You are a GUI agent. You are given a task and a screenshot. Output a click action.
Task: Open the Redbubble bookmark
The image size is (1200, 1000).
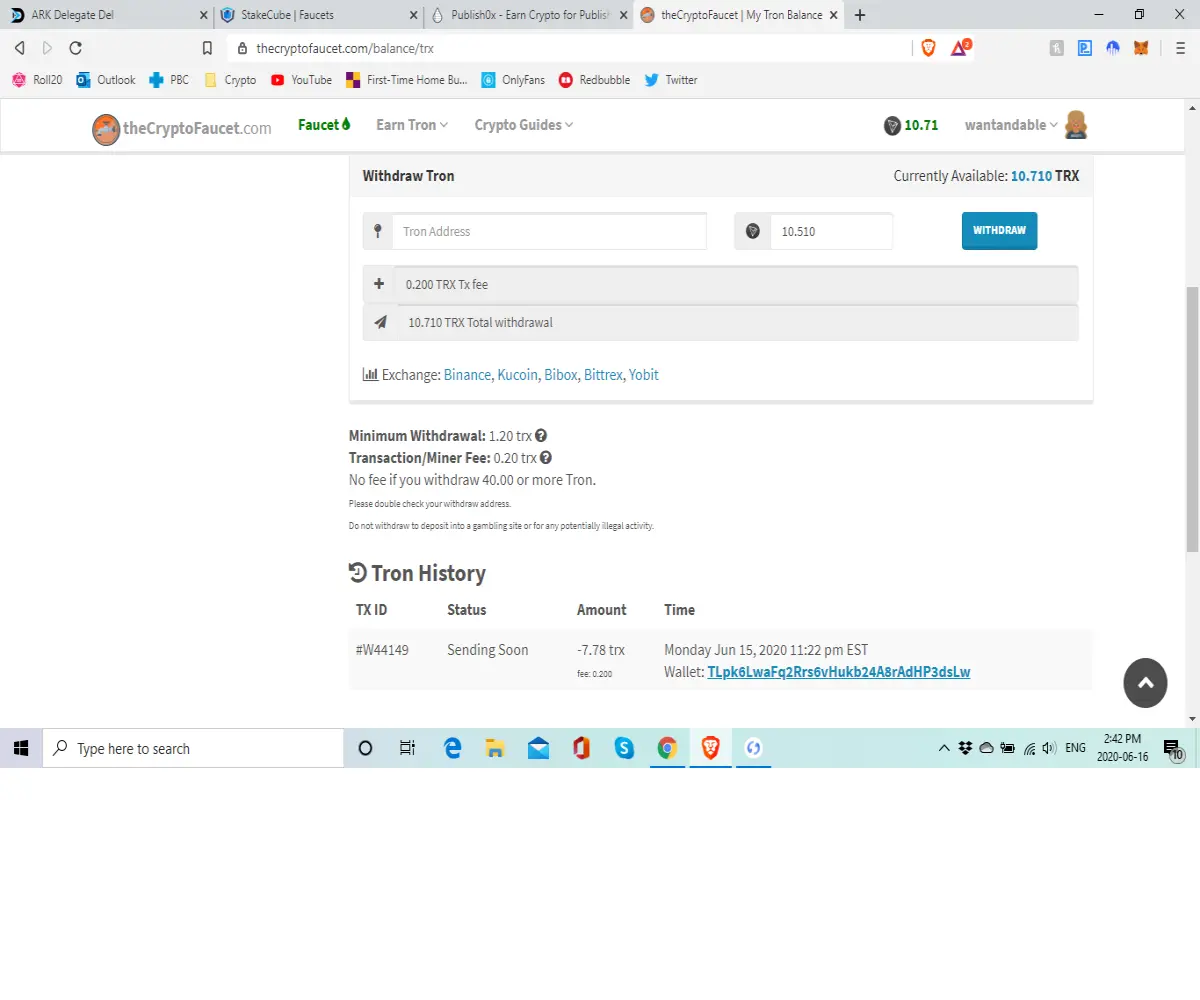point(594,80)
